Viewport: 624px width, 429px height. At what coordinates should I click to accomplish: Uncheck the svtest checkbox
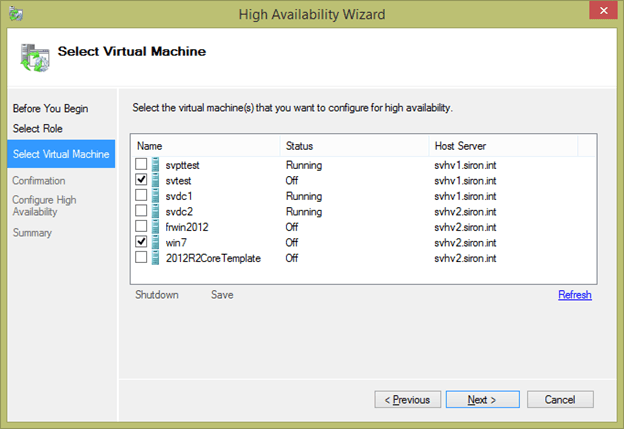[141, 180]
